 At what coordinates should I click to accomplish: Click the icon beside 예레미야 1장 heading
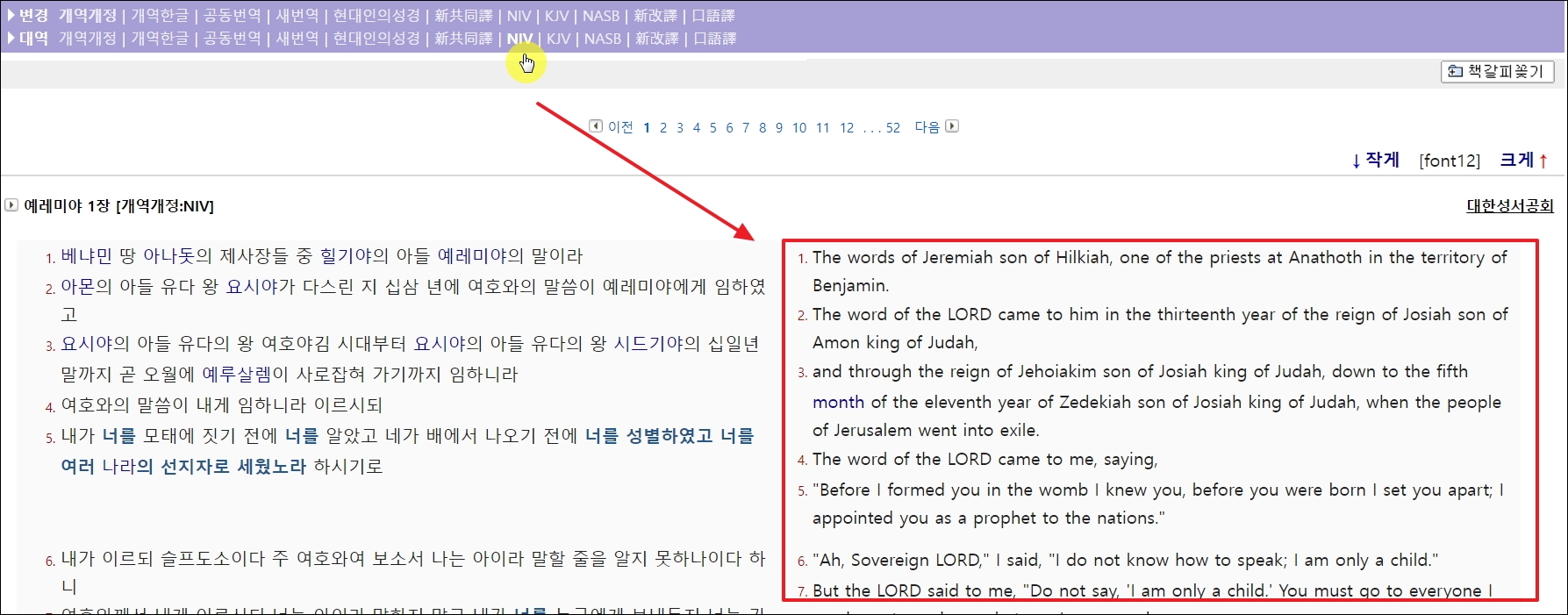point(11,205)
